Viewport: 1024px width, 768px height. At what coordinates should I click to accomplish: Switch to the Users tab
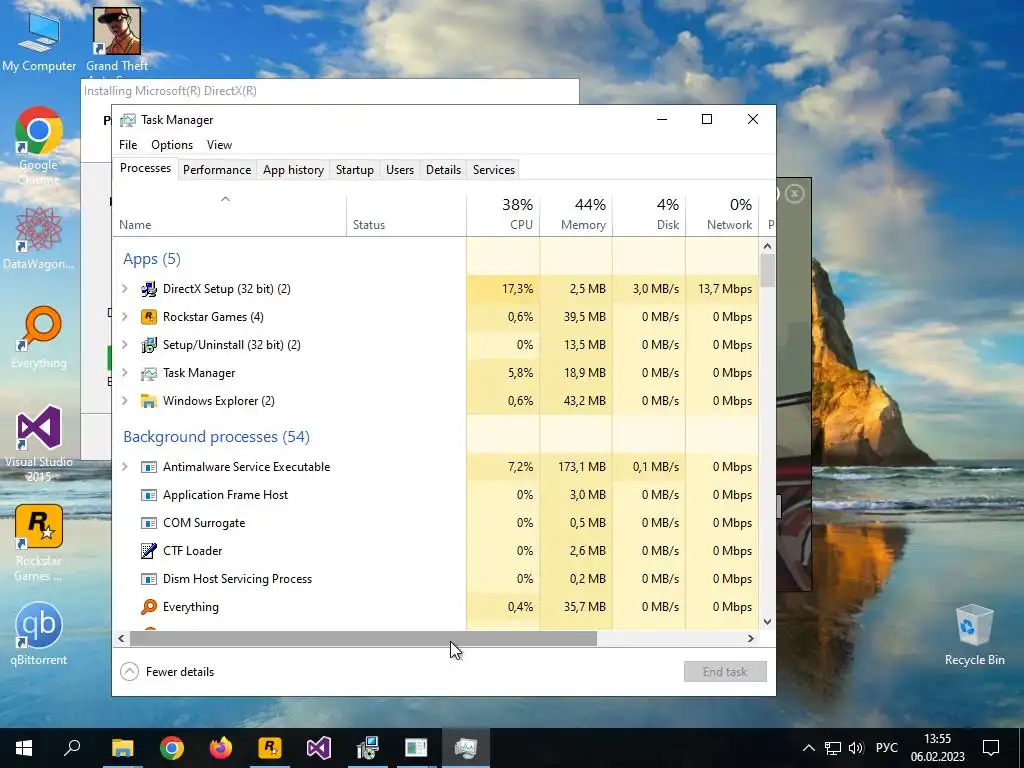400,170
